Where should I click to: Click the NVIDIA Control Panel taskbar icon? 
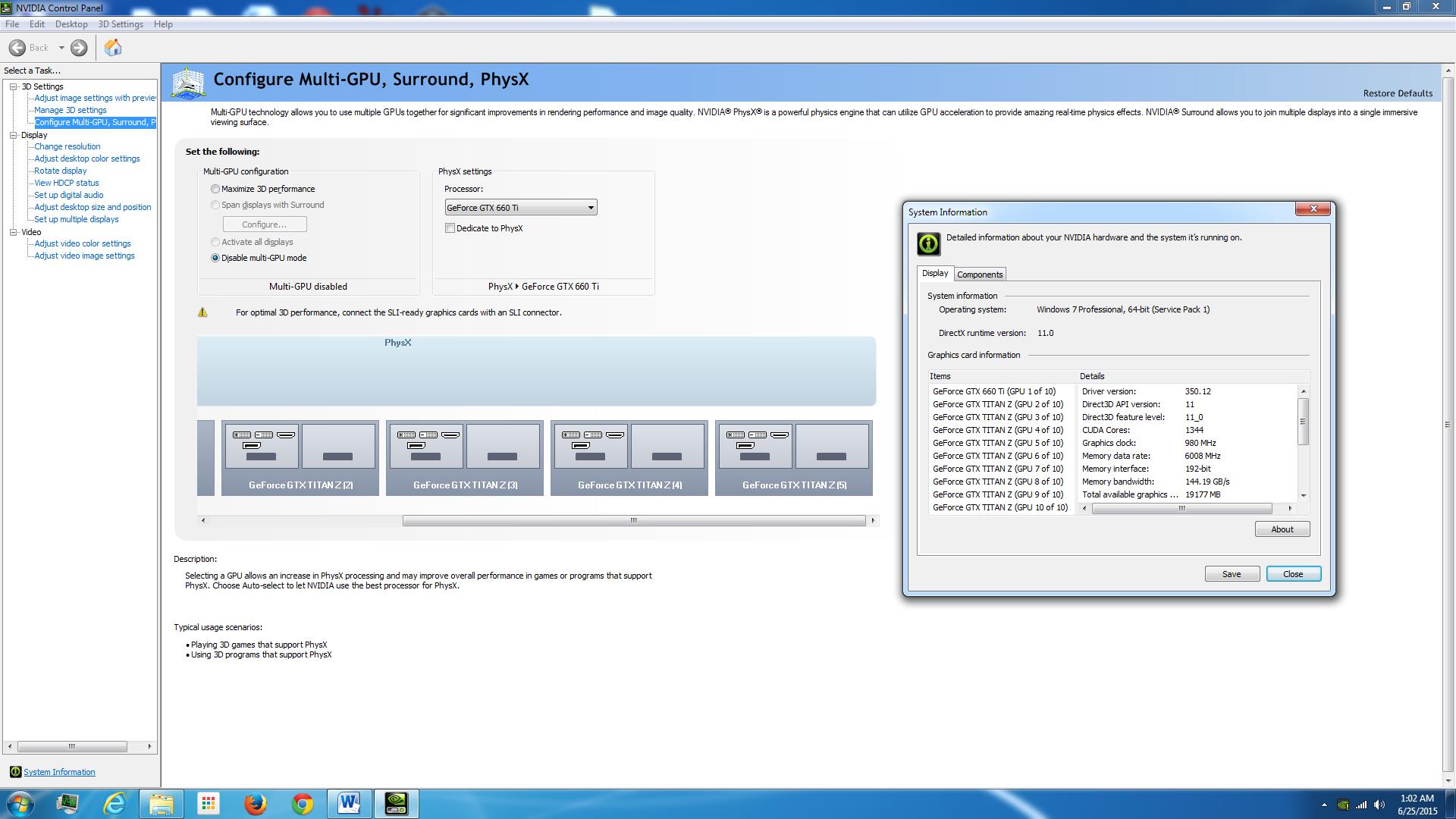pos(397,804)
